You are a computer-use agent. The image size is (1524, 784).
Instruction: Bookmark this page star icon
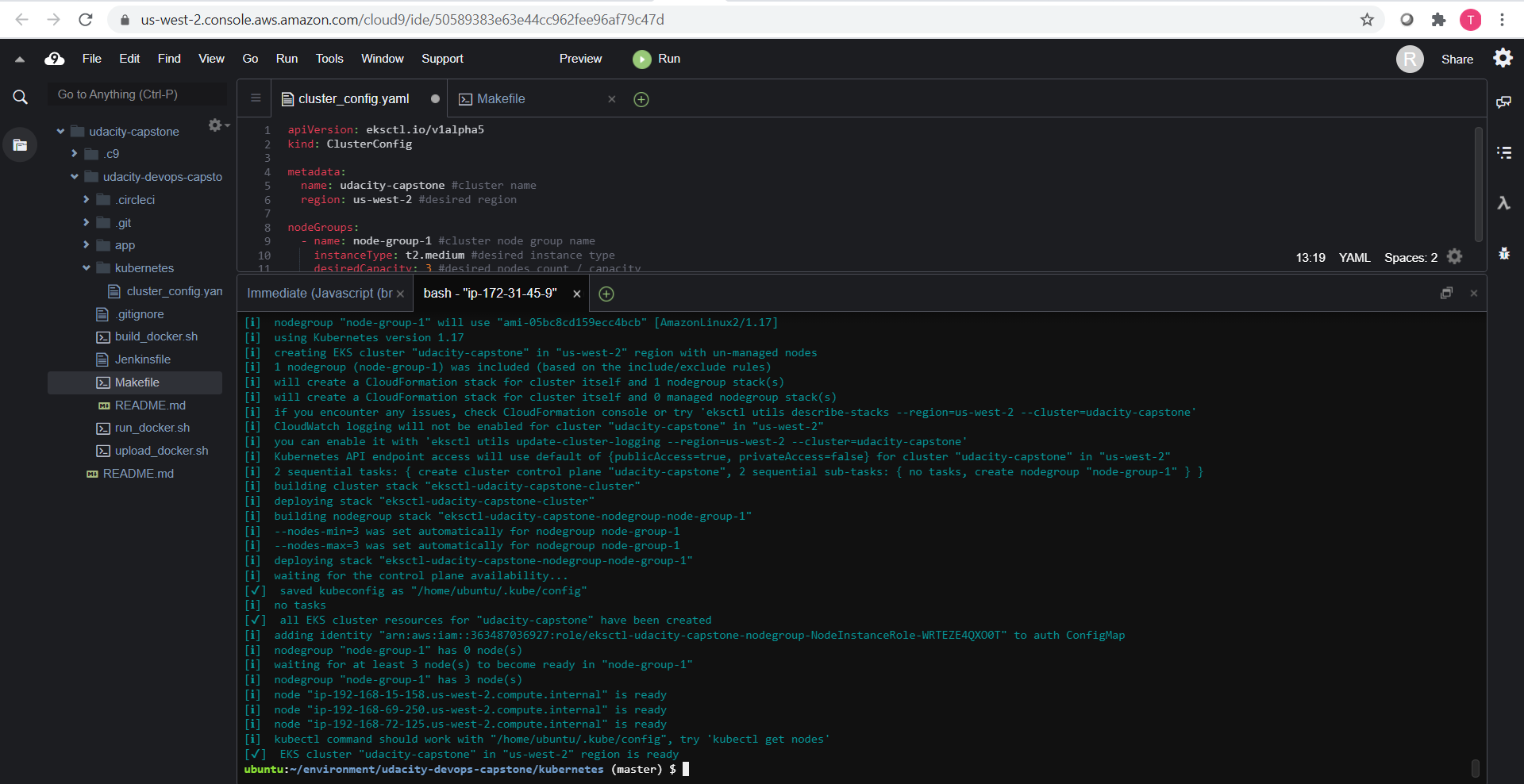click(x=1367, y=20)
